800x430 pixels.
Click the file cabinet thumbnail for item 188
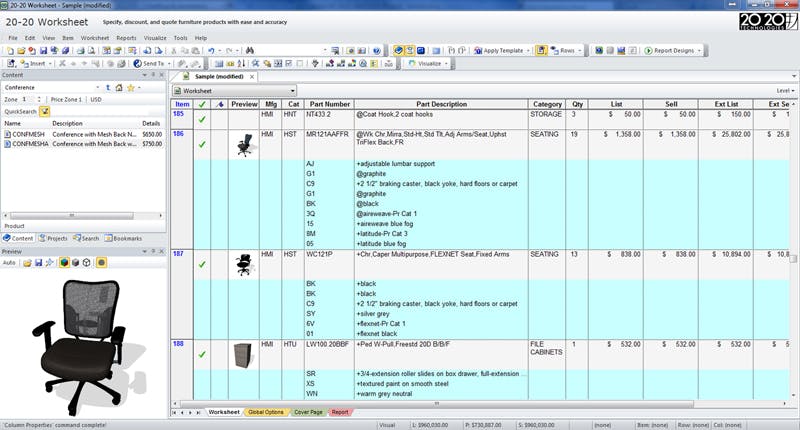[244, 354]
